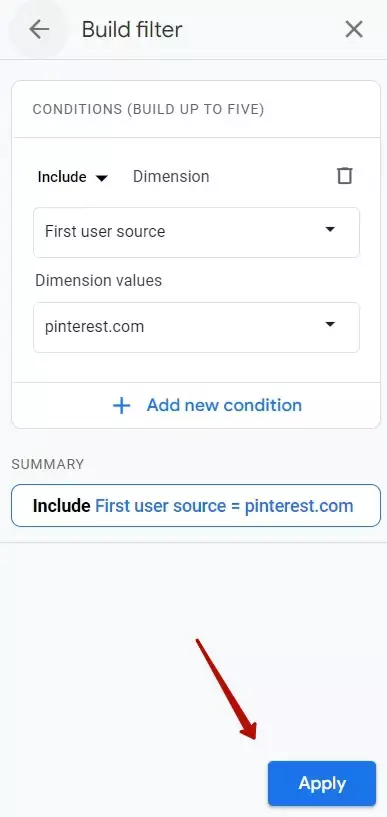Click the Dimension label next to Include

click(171, 177)
